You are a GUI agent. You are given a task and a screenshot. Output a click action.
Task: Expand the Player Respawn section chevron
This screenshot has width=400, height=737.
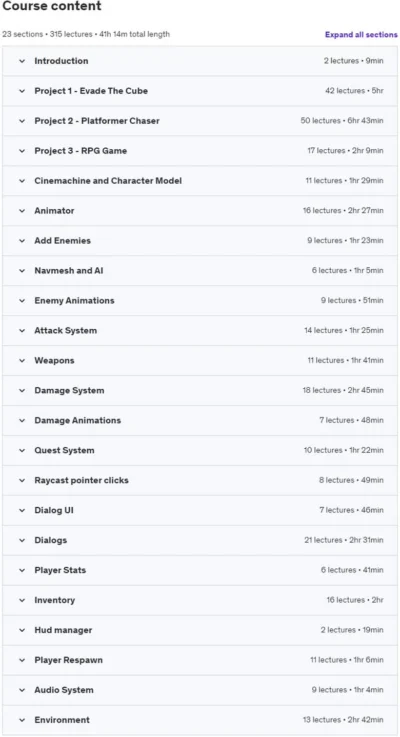pyautogui.click(x=22, y=660)
